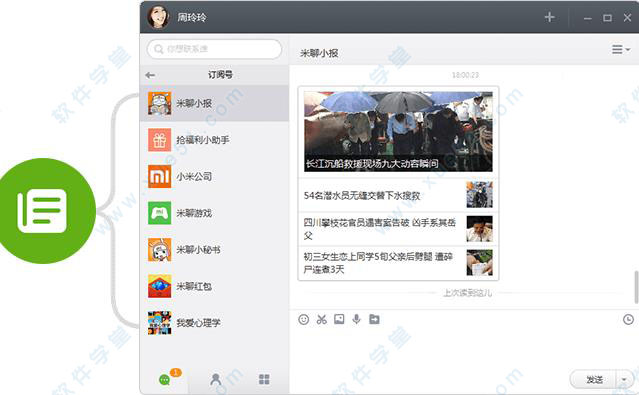Screen dimensions: 639x395
Task: Click the 发送 send button
Action: click(594, 380)
